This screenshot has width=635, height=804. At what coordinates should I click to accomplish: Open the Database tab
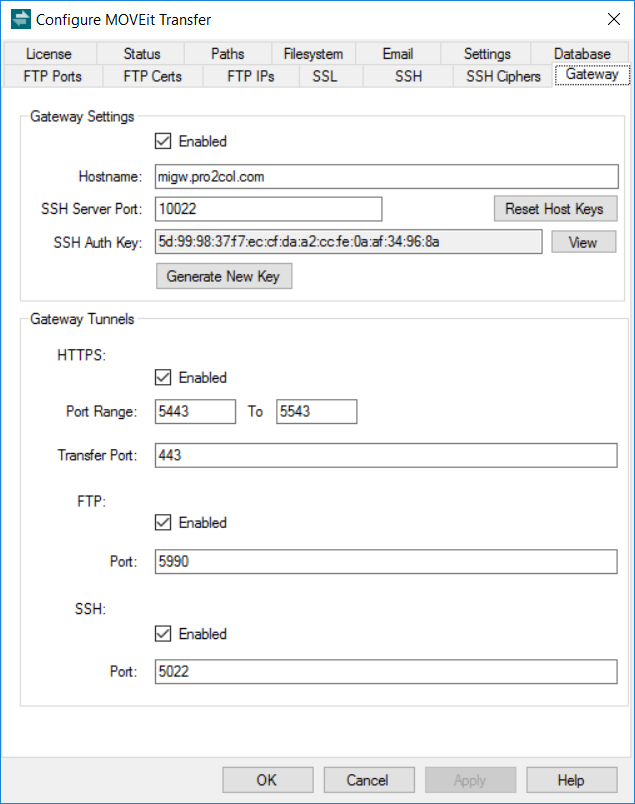[x=582, y=53]
